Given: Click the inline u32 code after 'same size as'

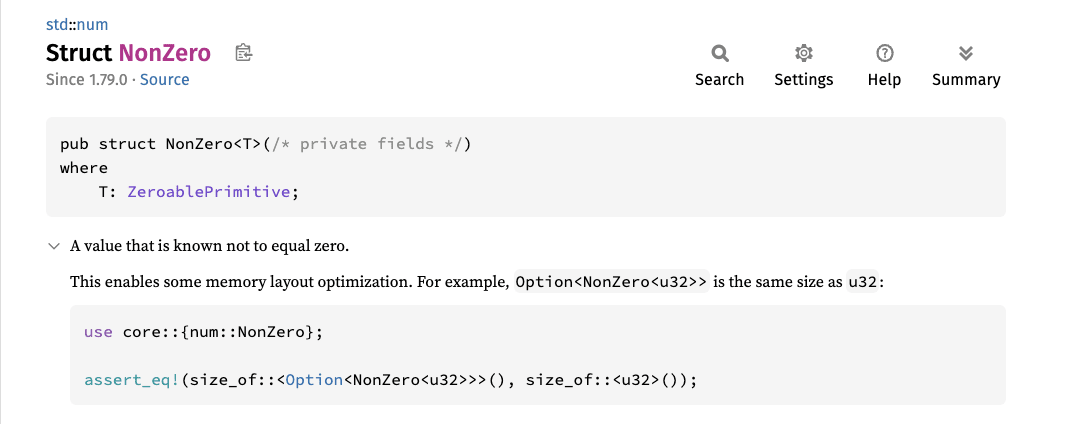Looking at the screenshot, I should pyautogui.click(x=863, y=282).
